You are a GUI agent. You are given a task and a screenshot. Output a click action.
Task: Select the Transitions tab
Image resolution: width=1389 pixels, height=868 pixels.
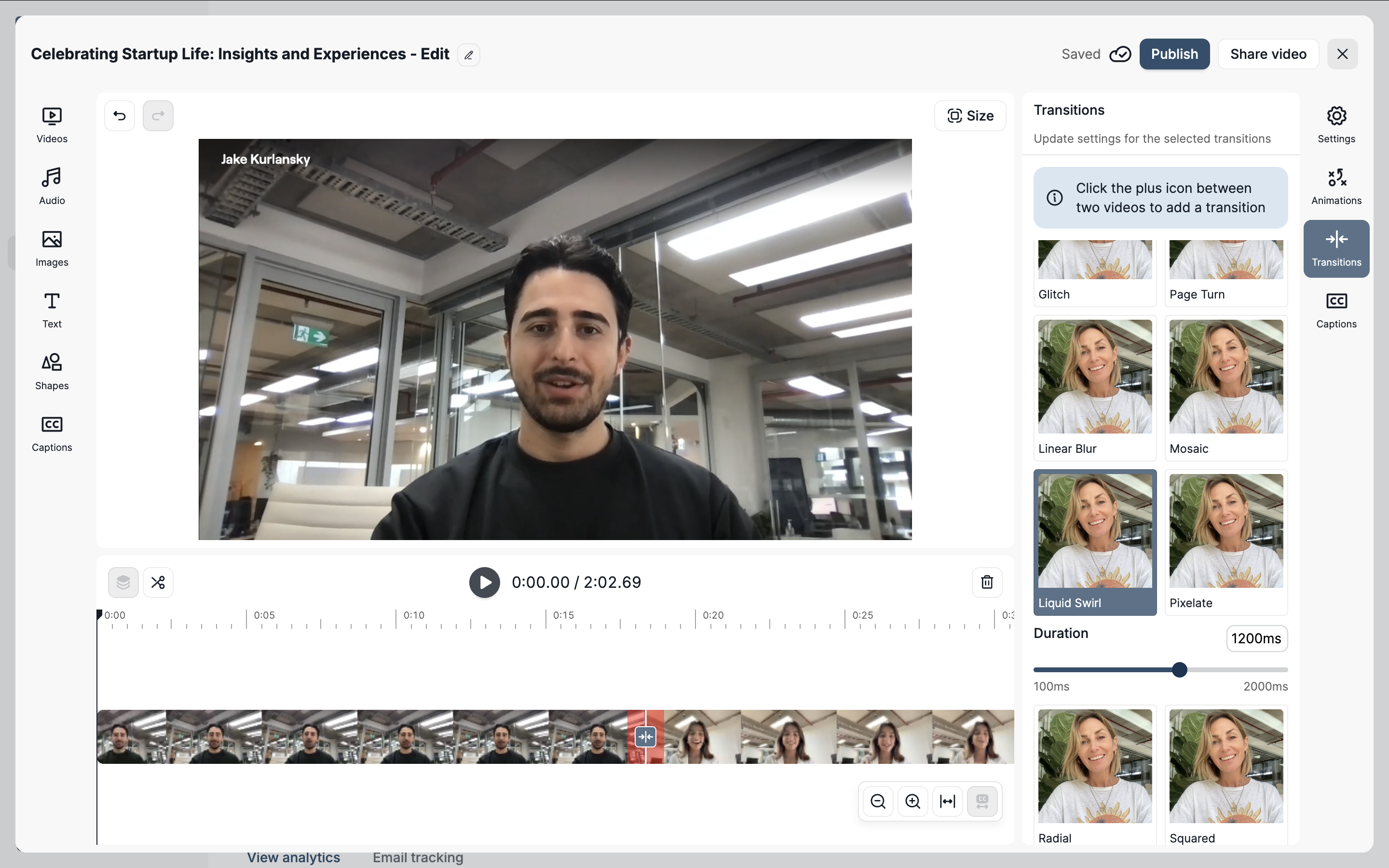(1335, 248)
